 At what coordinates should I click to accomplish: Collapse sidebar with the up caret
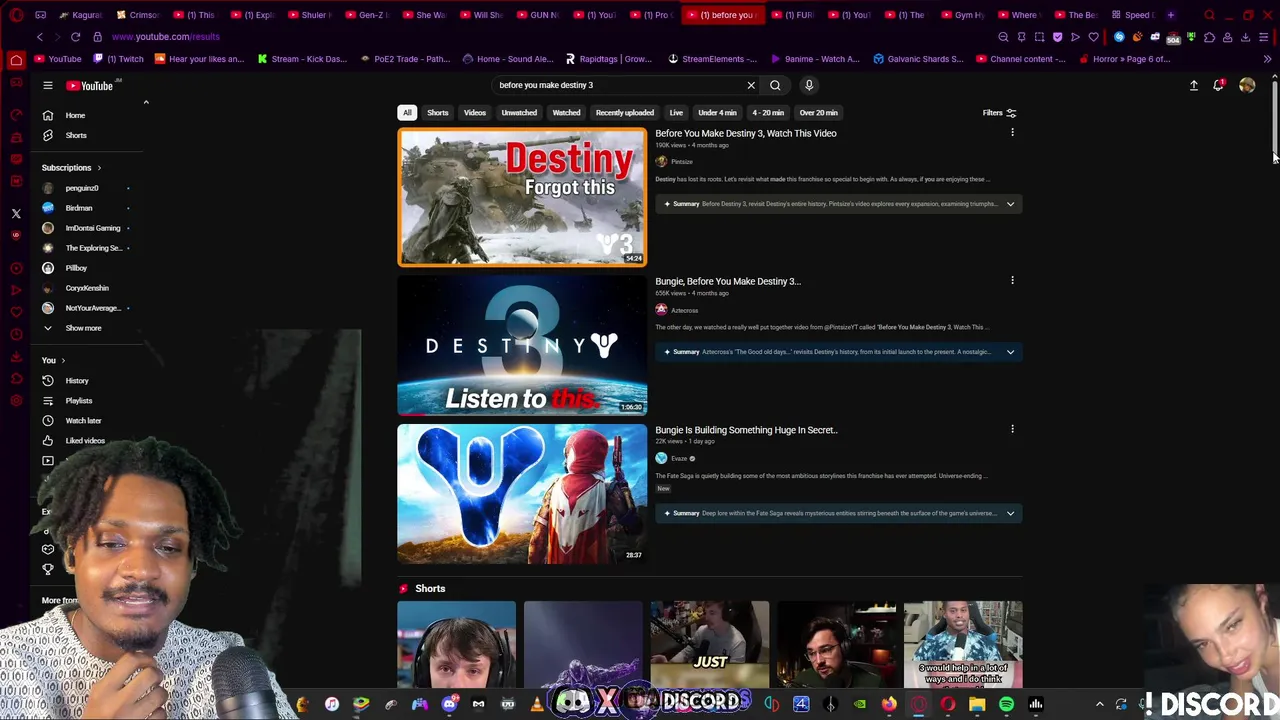click(146, 102)
